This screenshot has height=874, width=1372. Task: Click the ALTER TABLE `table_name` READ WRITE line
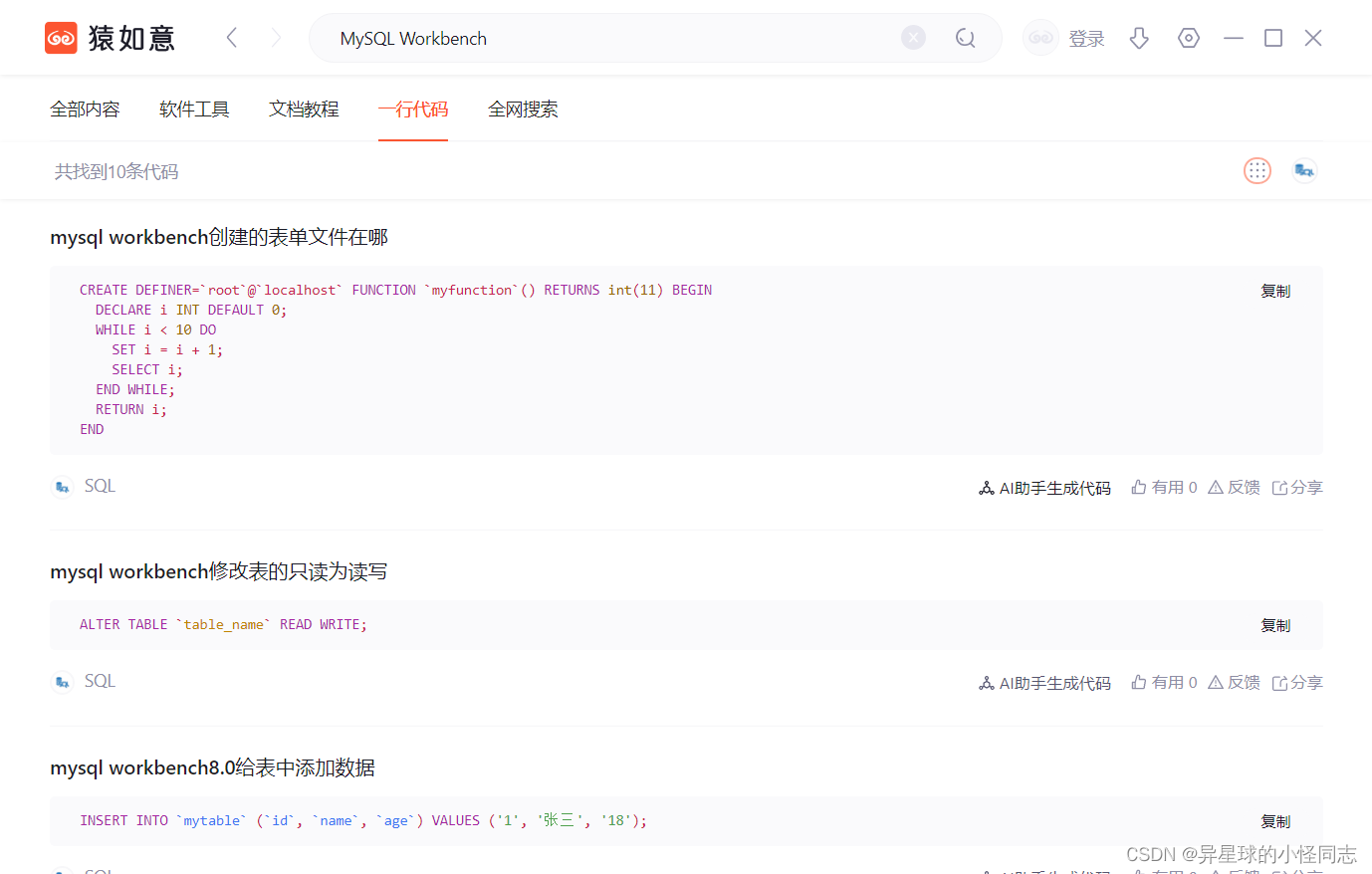(223, 625)
